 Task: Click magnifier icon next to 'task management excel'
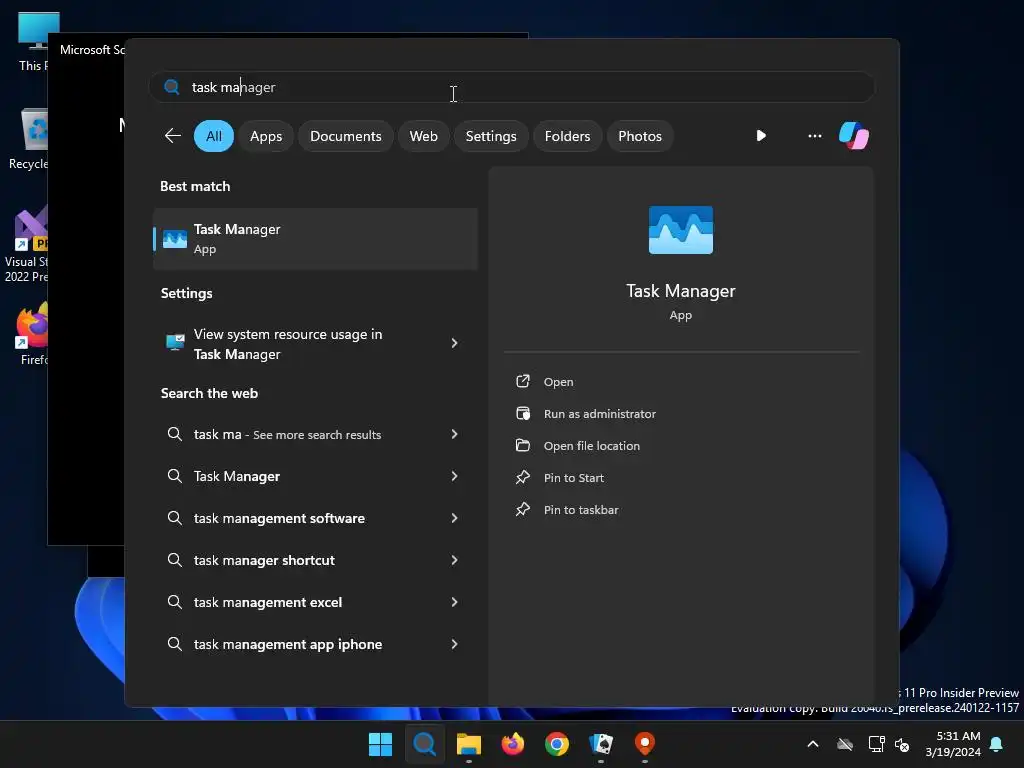tap(174, 602)
